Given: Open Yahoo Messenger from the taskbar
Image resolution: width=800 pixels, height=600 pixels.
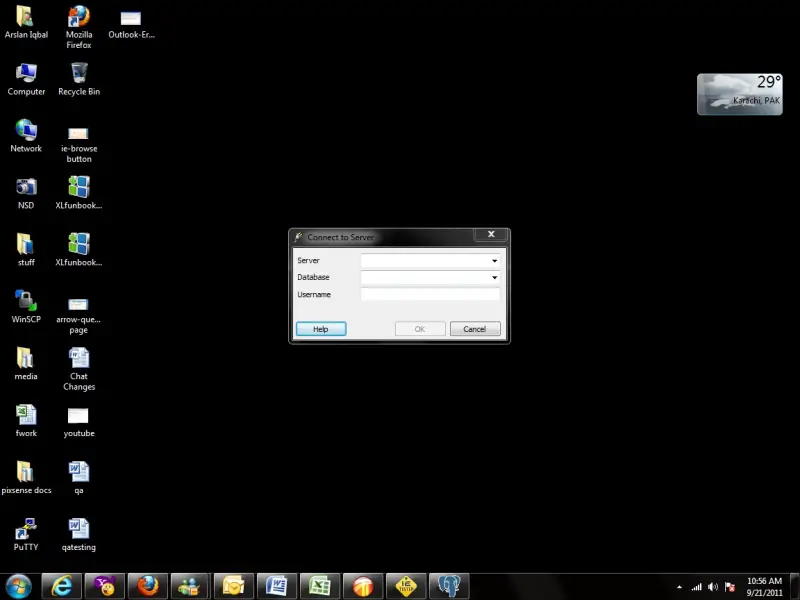Looking at the screenshot, I should pyautogui.click(x=104, y=585).
